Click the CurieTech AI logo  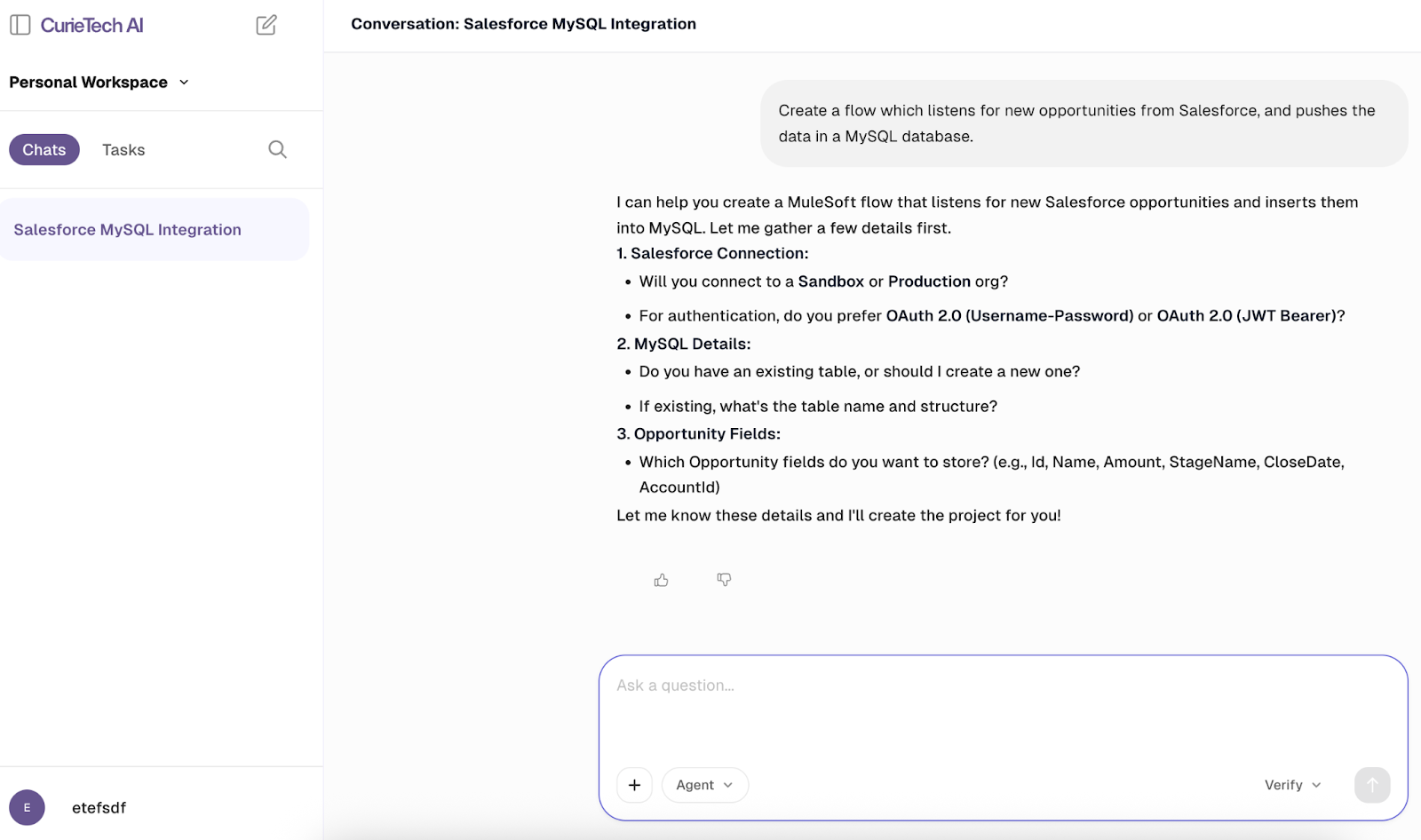91,25
